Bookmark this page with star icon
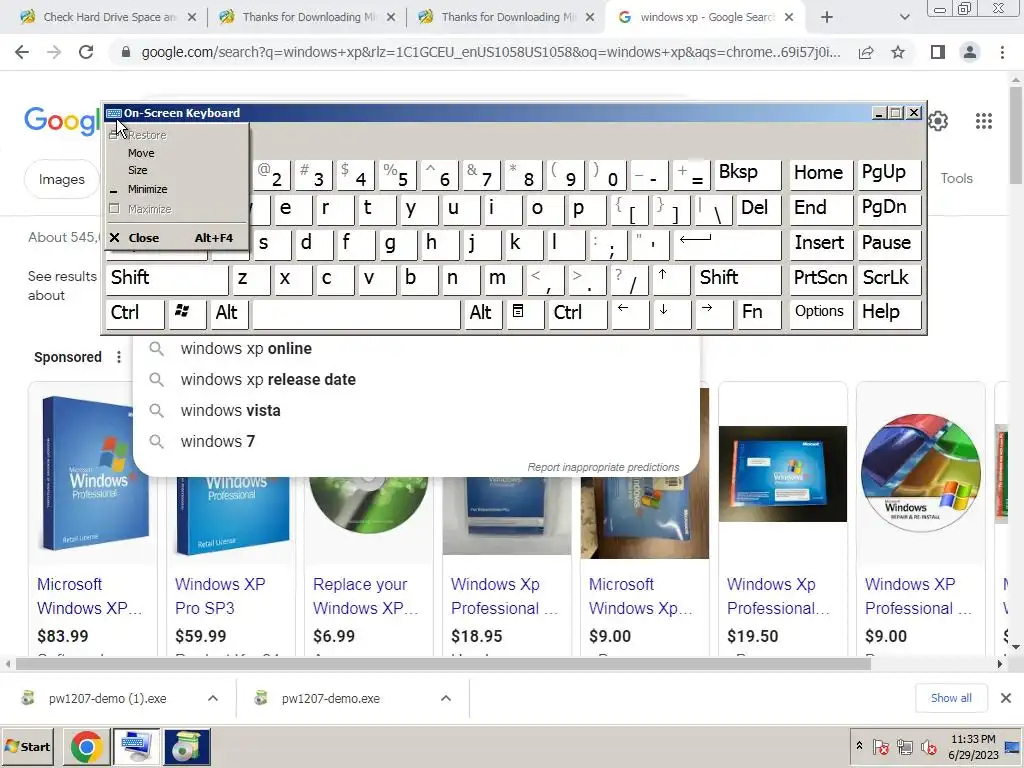The height and width of the screenshot is (768, 1024). pos(898,52)
